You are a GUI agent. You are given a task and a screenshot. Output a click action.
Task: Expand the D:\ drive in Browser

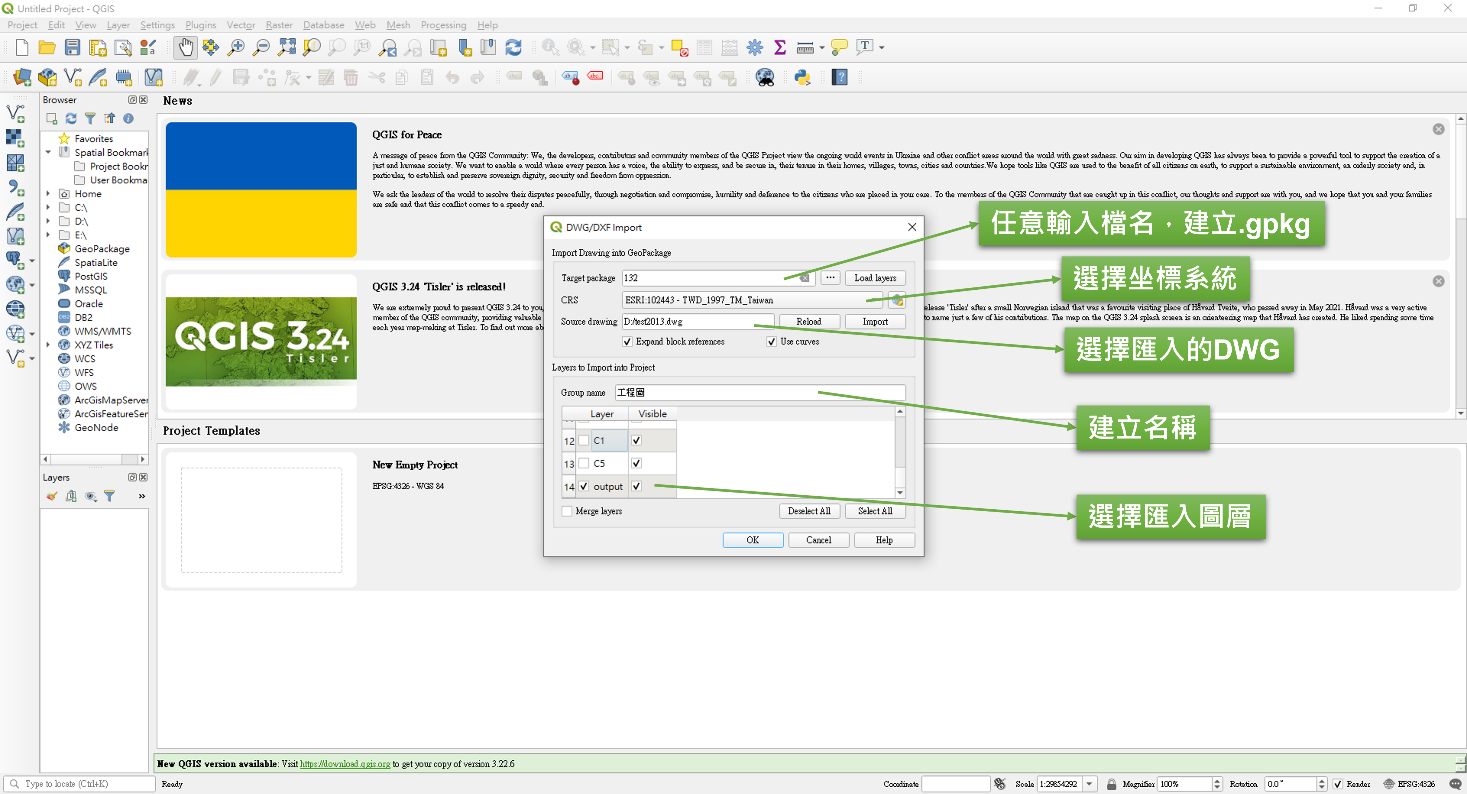[48, 221]
